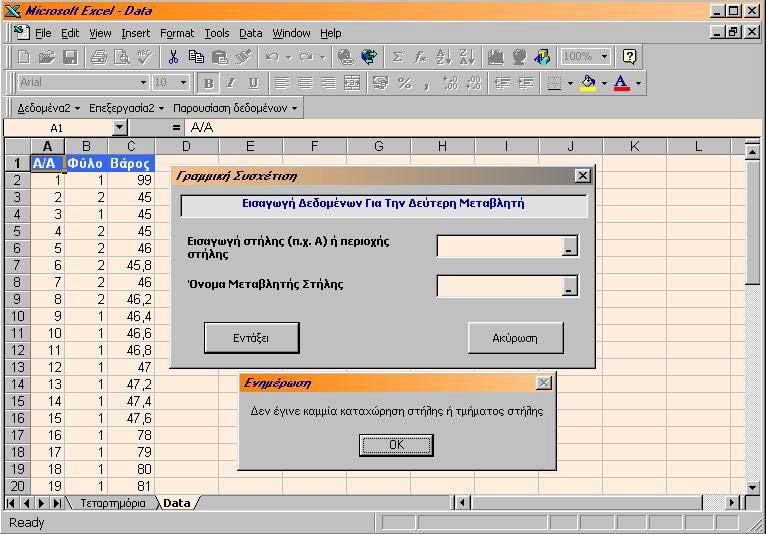Collapse dialog button beside column range field
The image size is (766, 534).
[x=569, y=246]
